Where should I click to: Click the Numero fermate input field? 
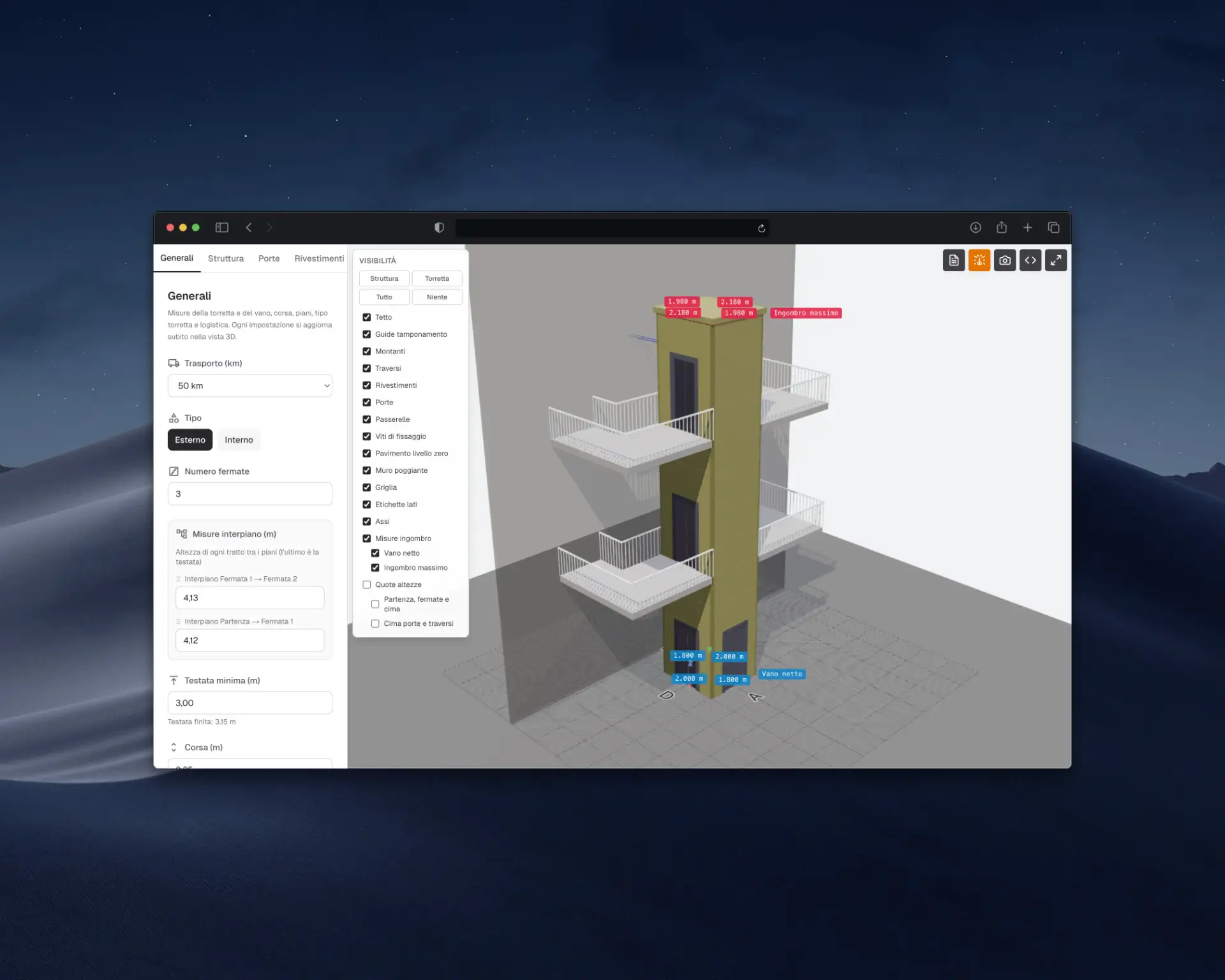pos(249,494)
